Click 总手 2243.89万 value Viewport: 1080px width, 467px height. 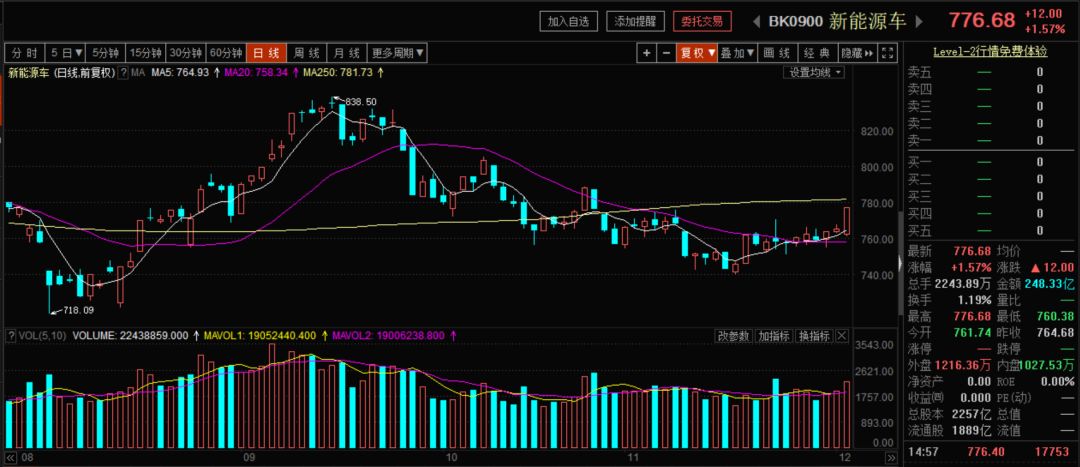[x=963, y=284]
